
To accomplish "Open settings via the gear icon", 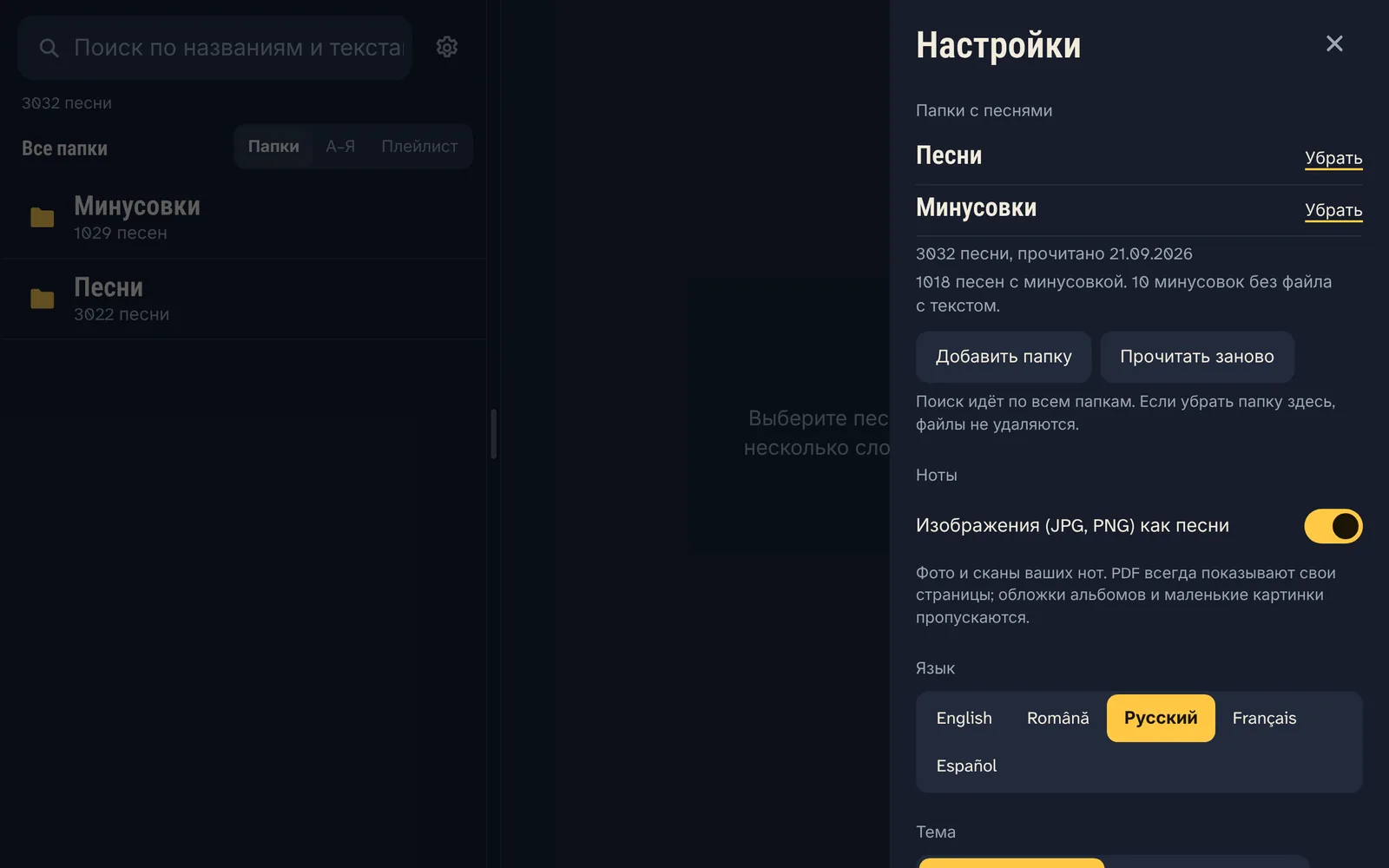I will (x=447, y=47).
